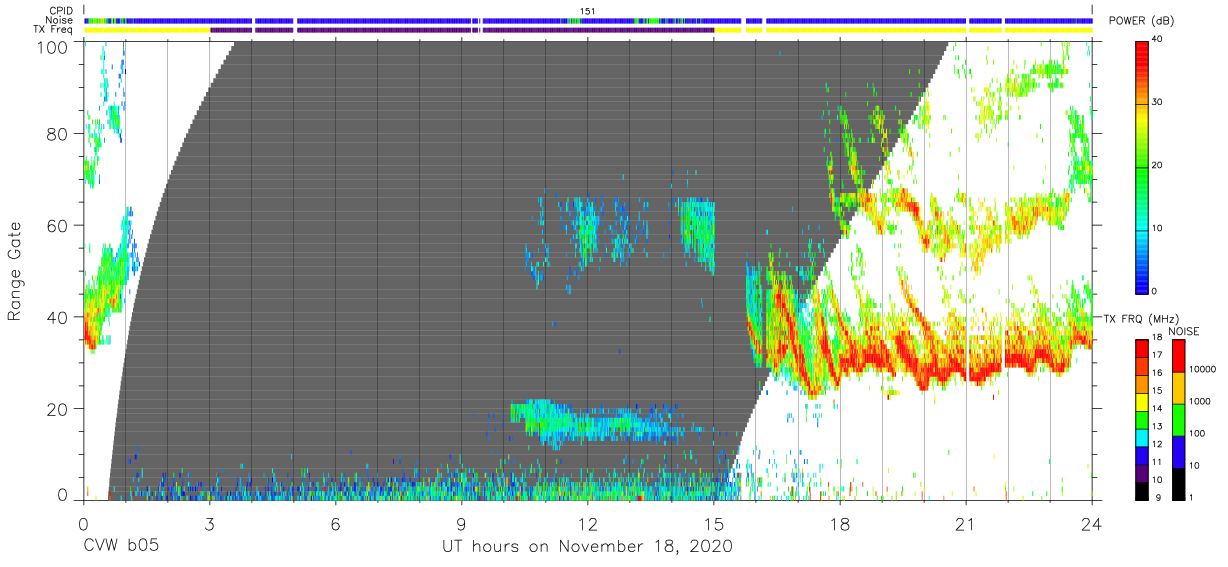The height and width of the screenshot is (567, 1228).
Task: Click the 24 hour tick on time axis
Action: coord(1091,523)
